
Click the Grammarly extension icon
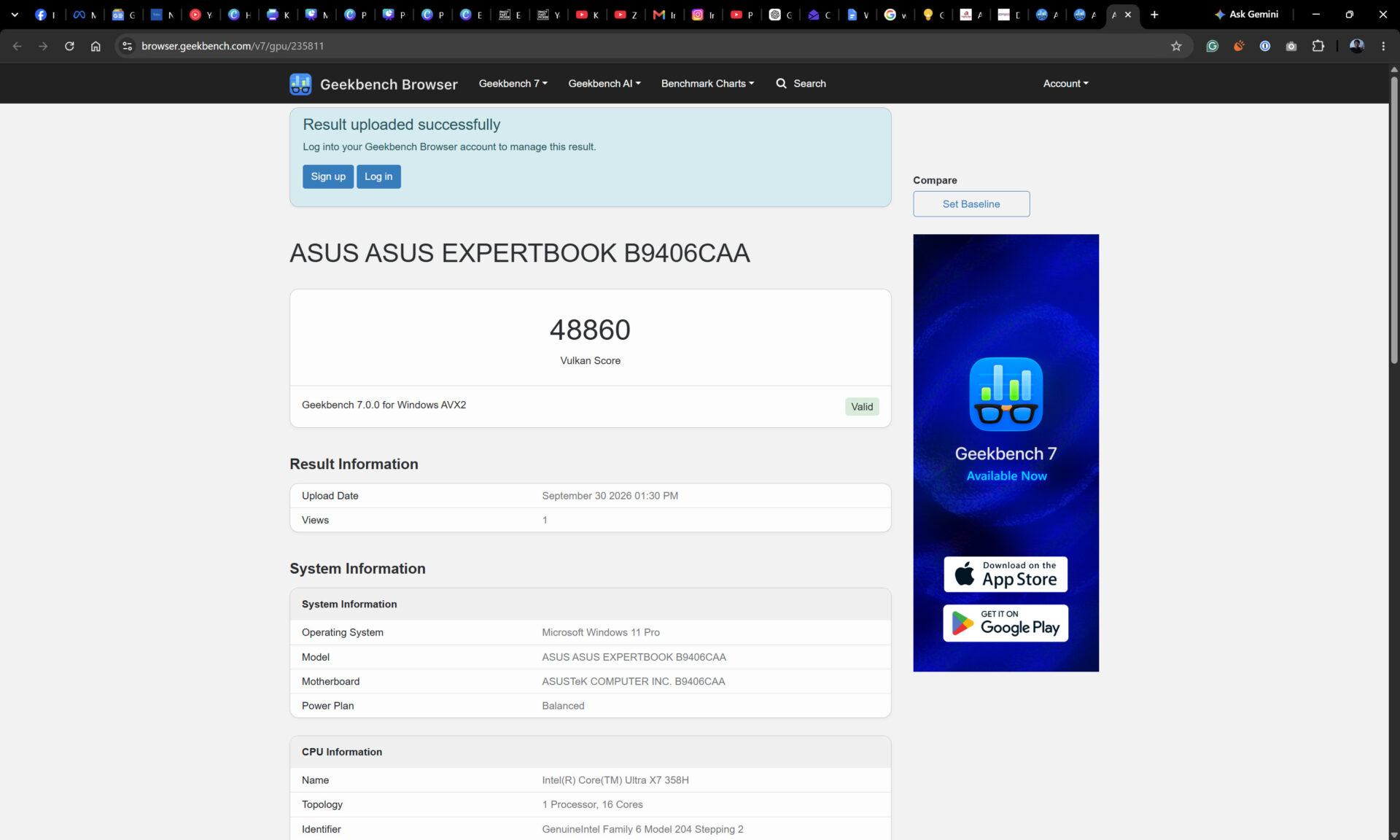pos(1213,46)
